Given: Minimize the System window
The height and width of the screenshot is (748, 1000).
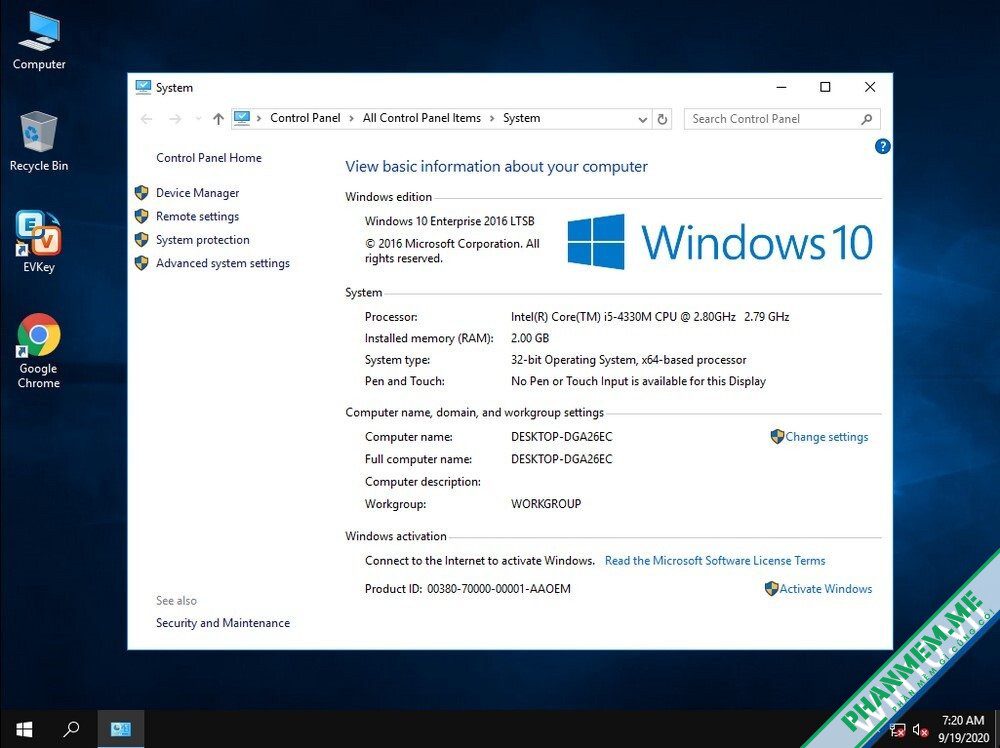Looking at the screenshot, I should pyautogui.click(x=781, y=87).
